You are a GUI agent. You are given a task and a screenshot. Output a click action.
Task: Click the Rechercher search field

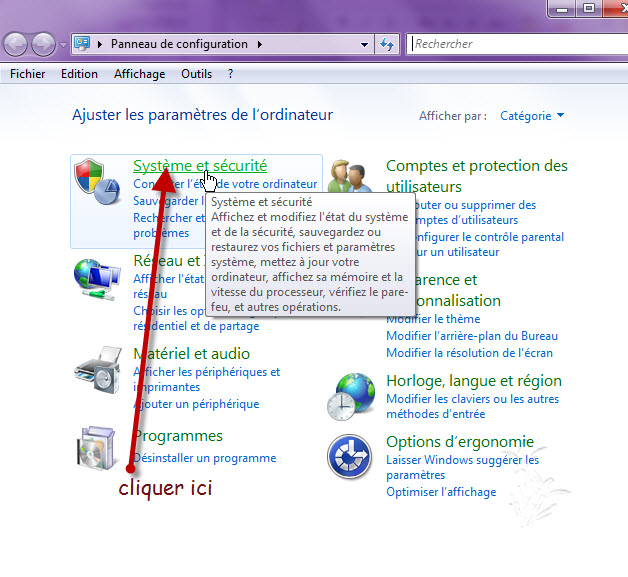tap(517, 44)
